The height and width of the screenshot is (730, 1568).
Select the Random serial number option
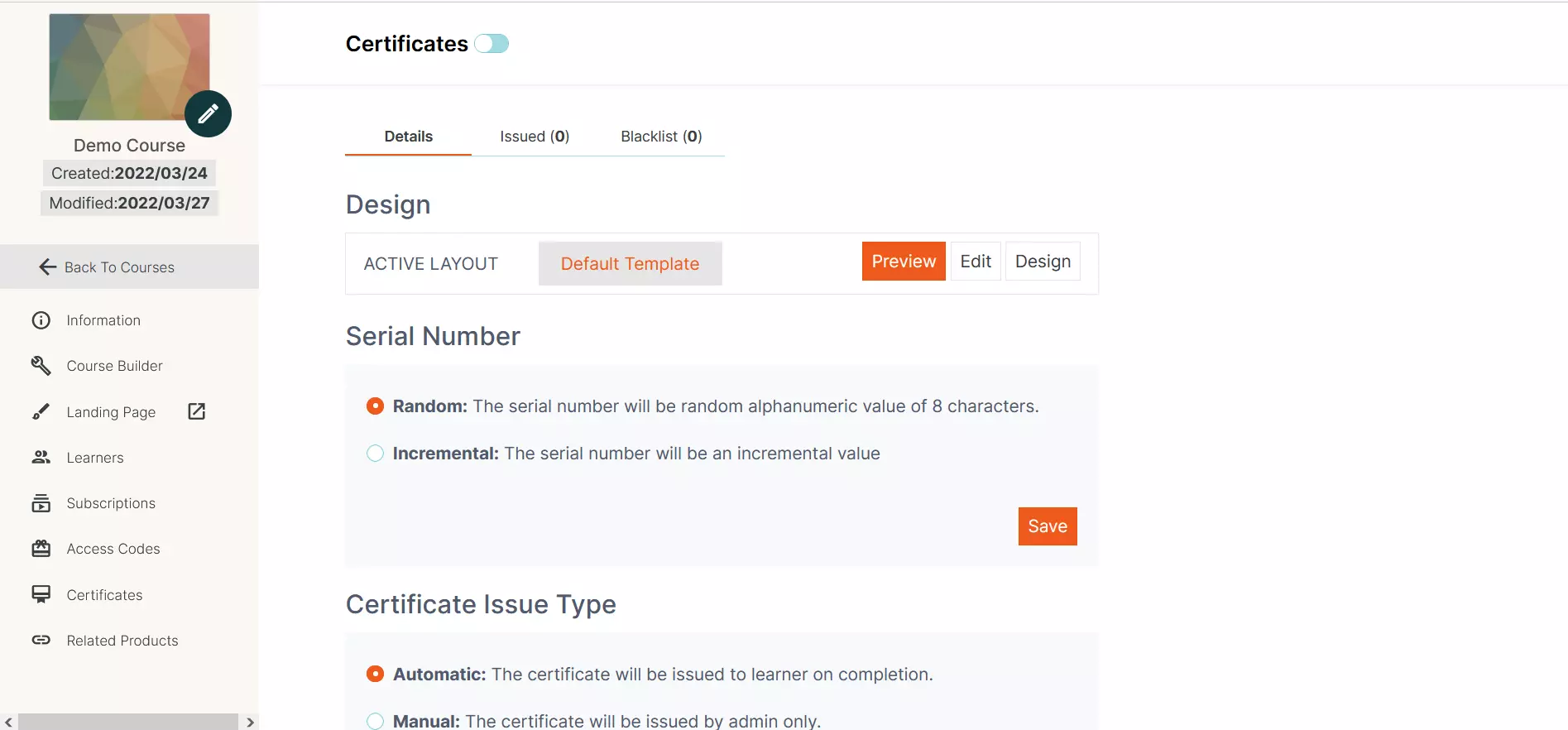point(375,406)
